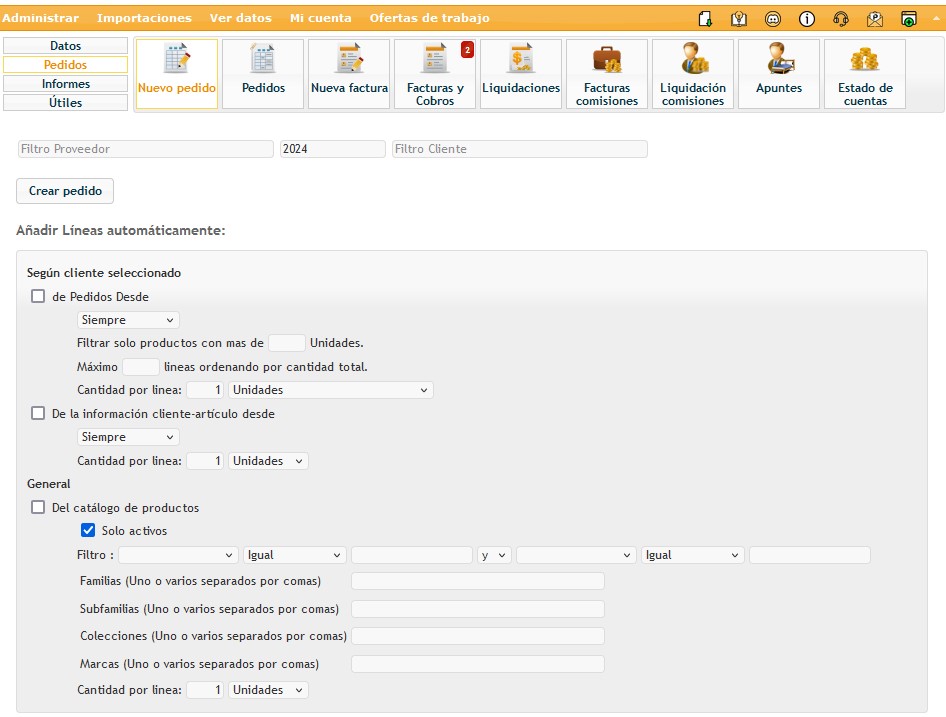This screenshot has width=946, height=717.
Task: Enable 'De la información cliente-artículo desde' checkbox
Action: 38,413
